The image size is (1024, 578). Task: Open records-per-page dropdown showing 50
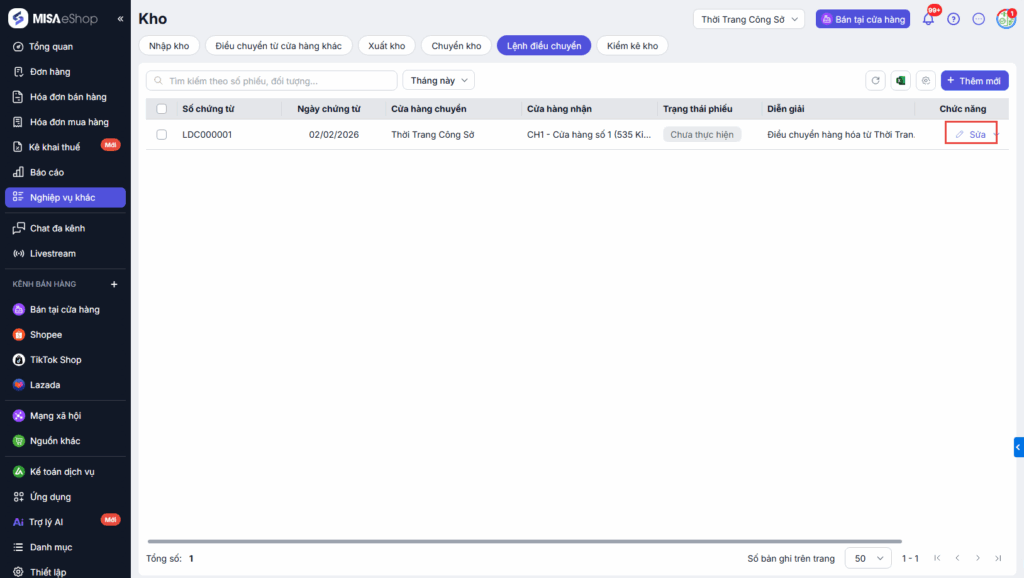[x=868, y=558]
